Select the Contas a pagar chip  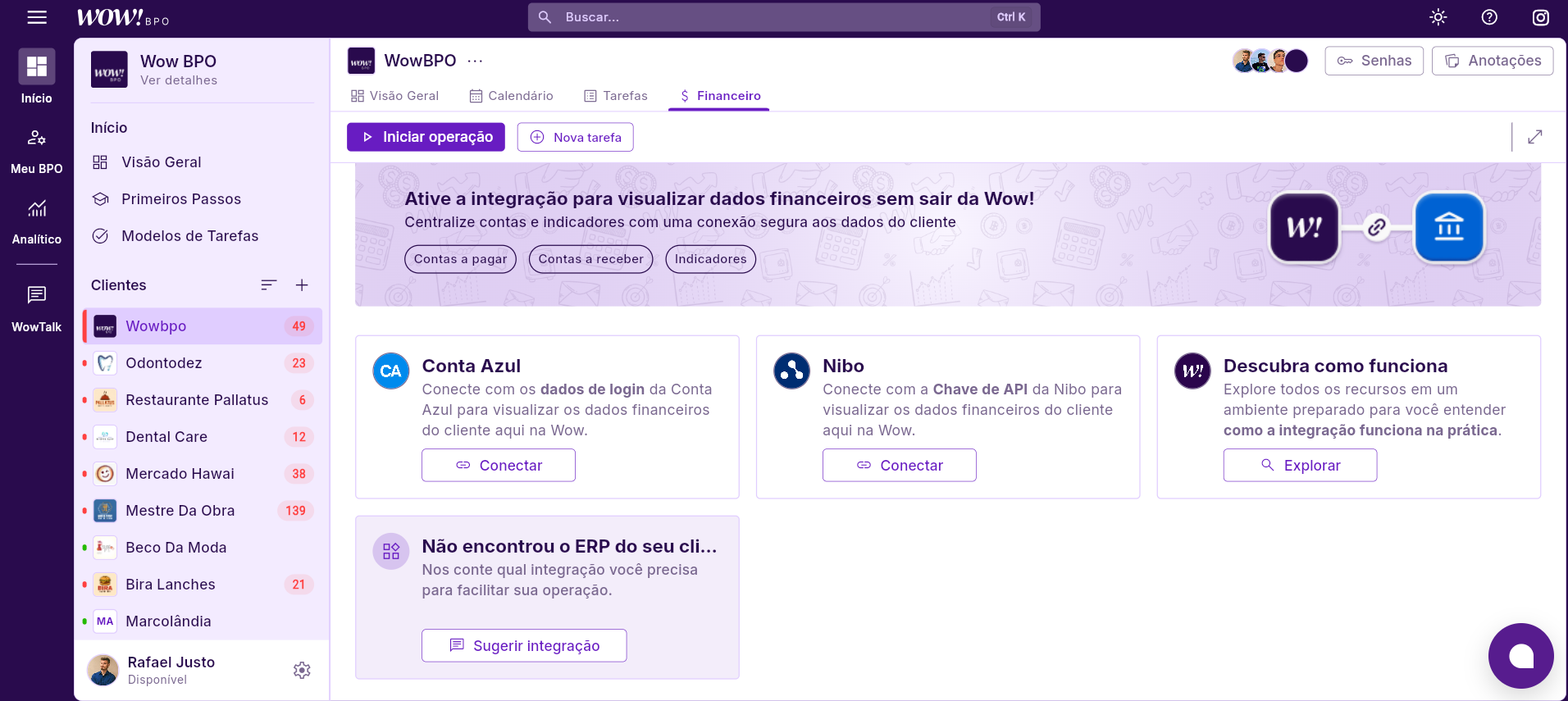[460, 259]
